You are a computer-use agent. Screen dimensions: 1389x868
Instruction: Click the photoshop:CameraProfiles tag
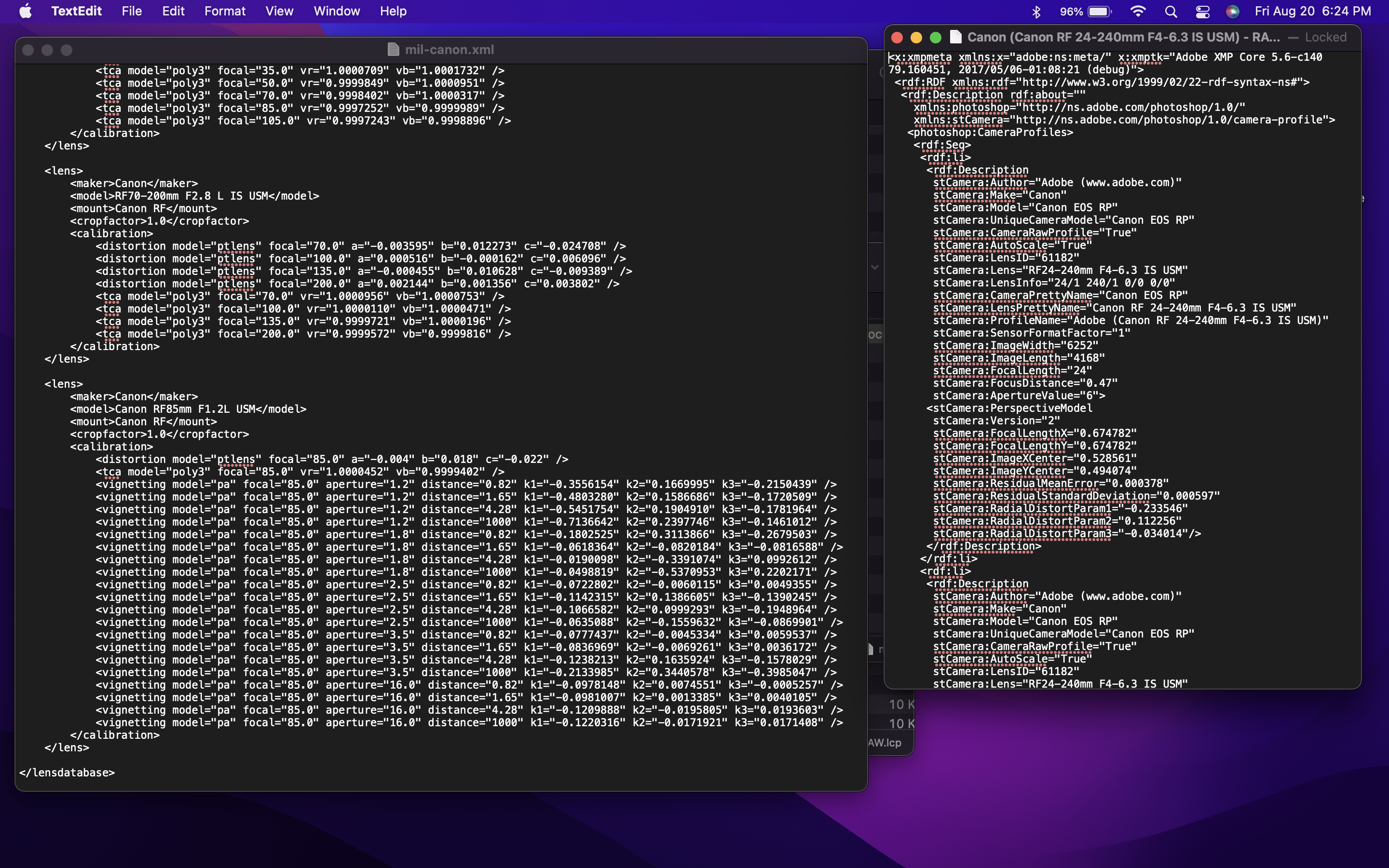[x=990, y=132]
